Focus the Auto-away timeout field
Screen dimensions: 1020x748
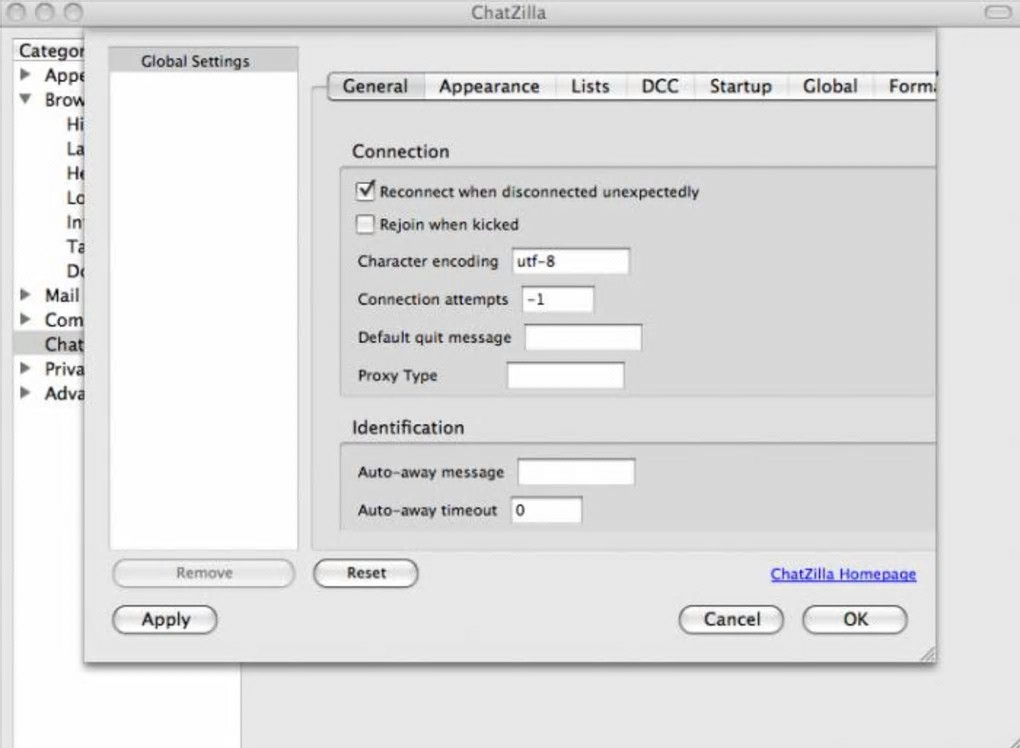[546, 510]
